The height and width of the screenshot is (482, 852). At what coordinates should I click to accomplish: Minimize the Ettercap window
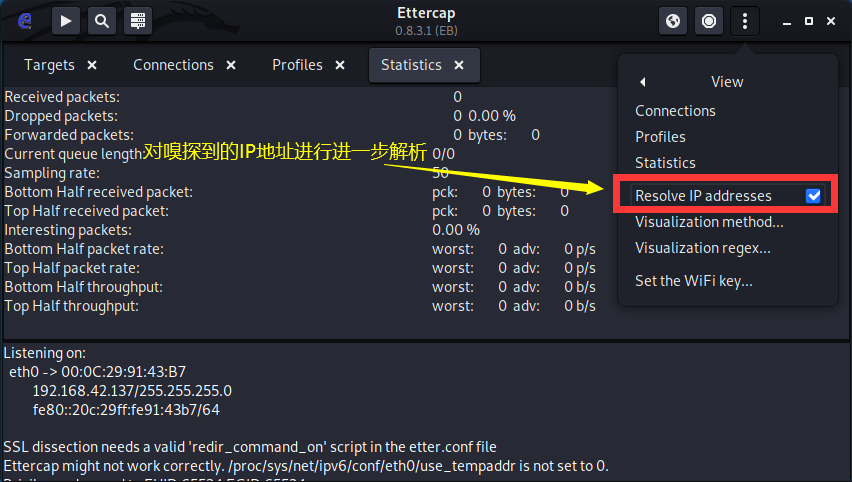[786, 22]
